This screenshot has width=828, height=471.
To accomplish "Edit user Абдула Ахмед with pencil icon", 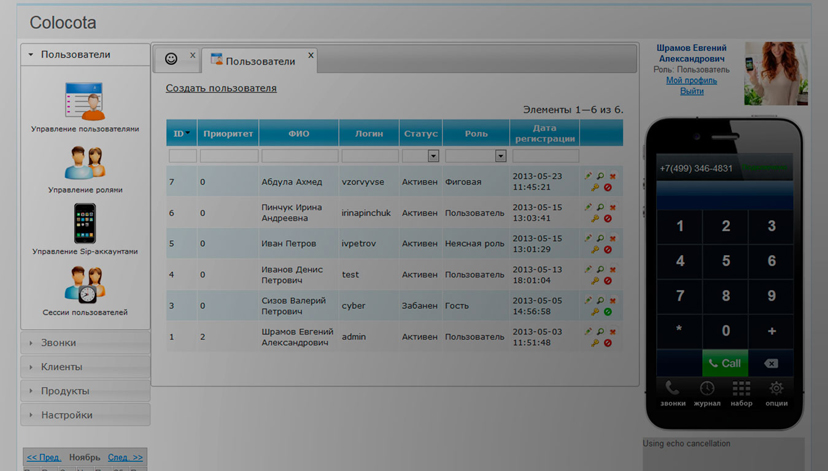I will point(588,176).
